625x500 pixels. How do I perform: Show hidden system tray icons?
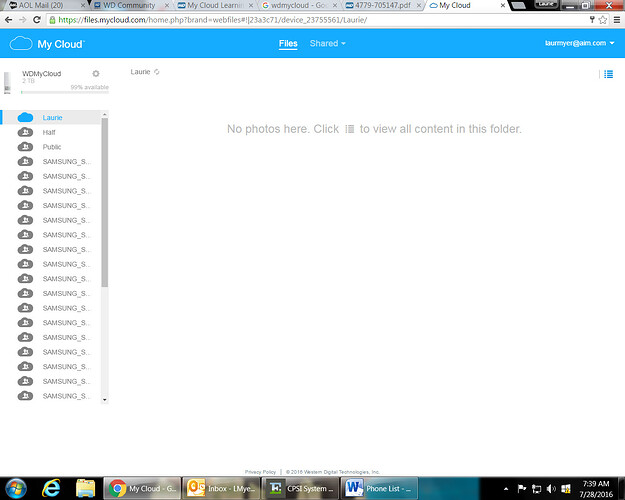click(506, 489)
